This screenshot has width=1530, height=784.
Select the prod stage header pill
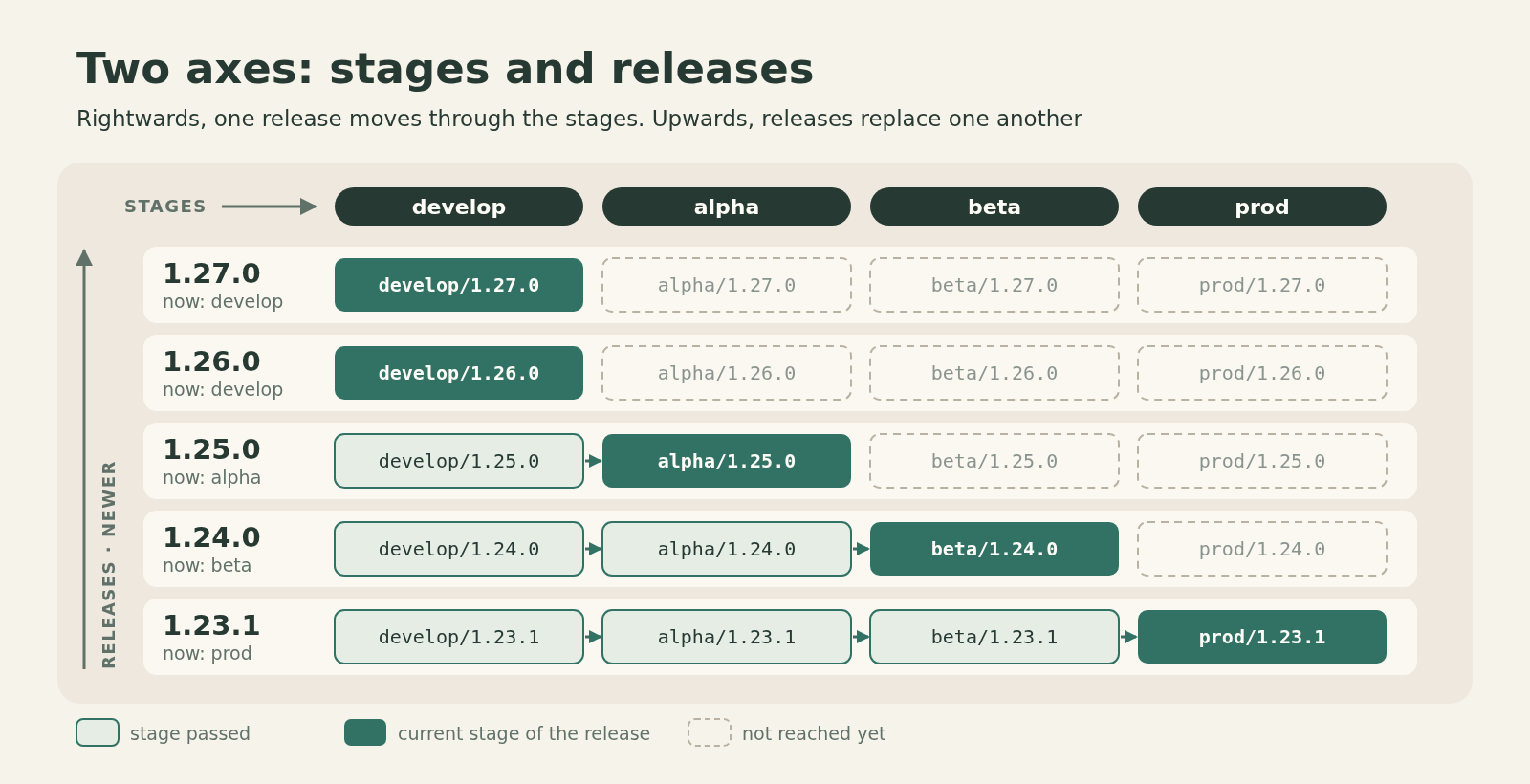click(1262, 207)
